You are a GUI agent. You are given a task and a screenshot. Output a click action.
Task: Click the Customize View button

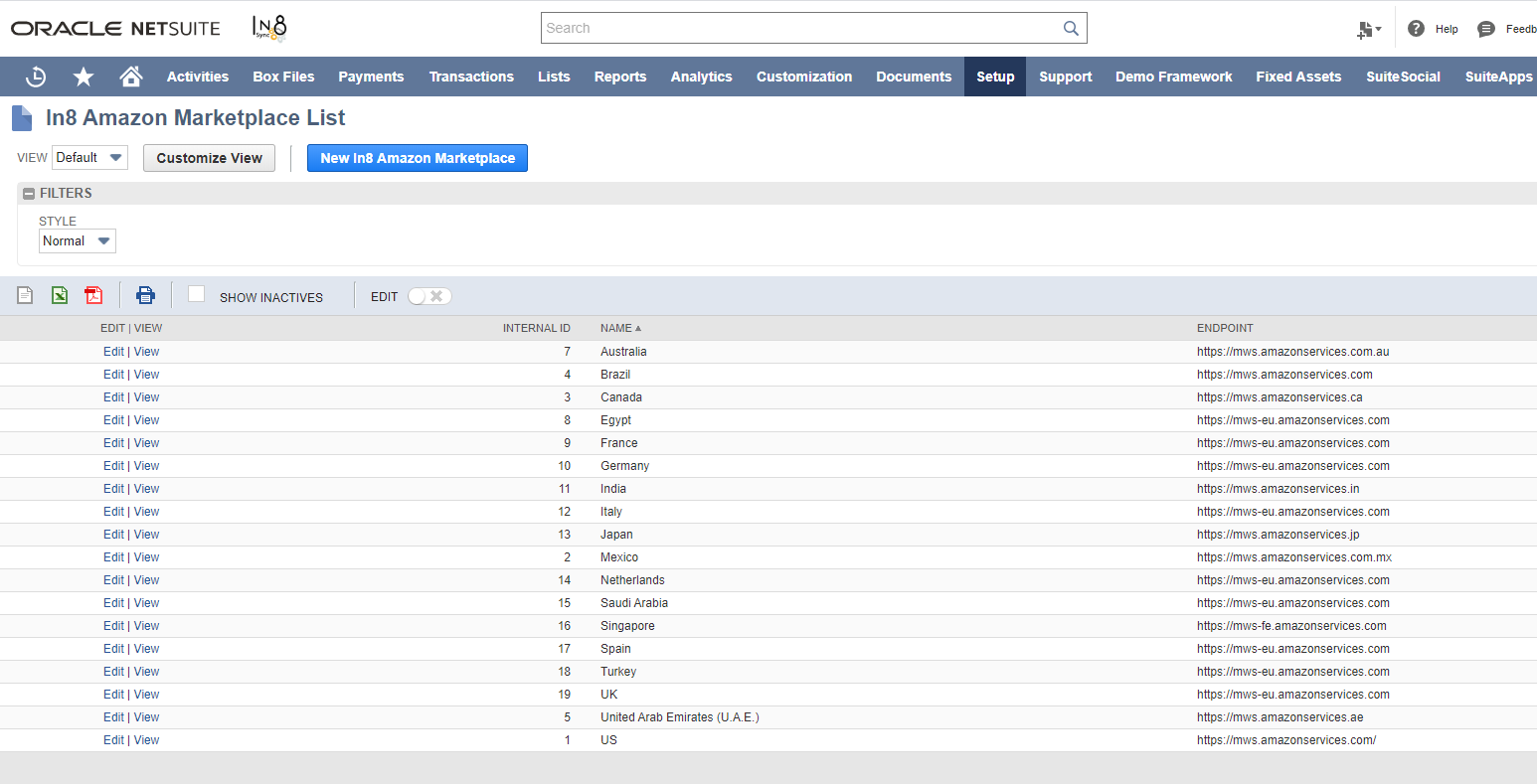click(209, 158)
